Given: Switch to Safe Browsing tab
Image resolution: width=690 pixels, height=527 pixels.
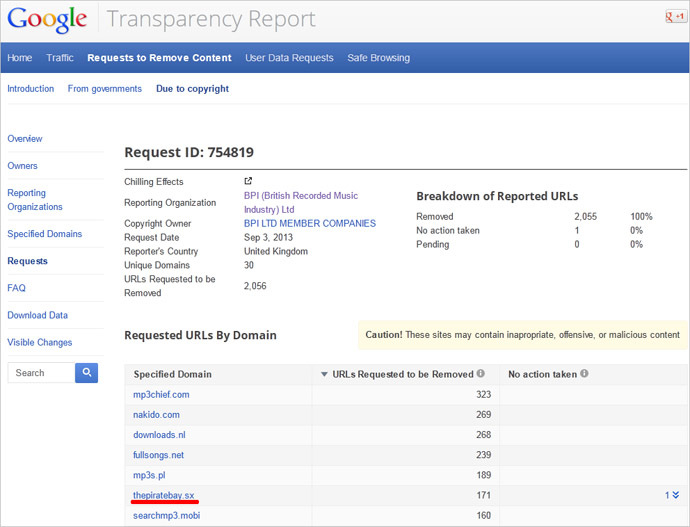Looking at the screenshot, I should pos(378,58).
